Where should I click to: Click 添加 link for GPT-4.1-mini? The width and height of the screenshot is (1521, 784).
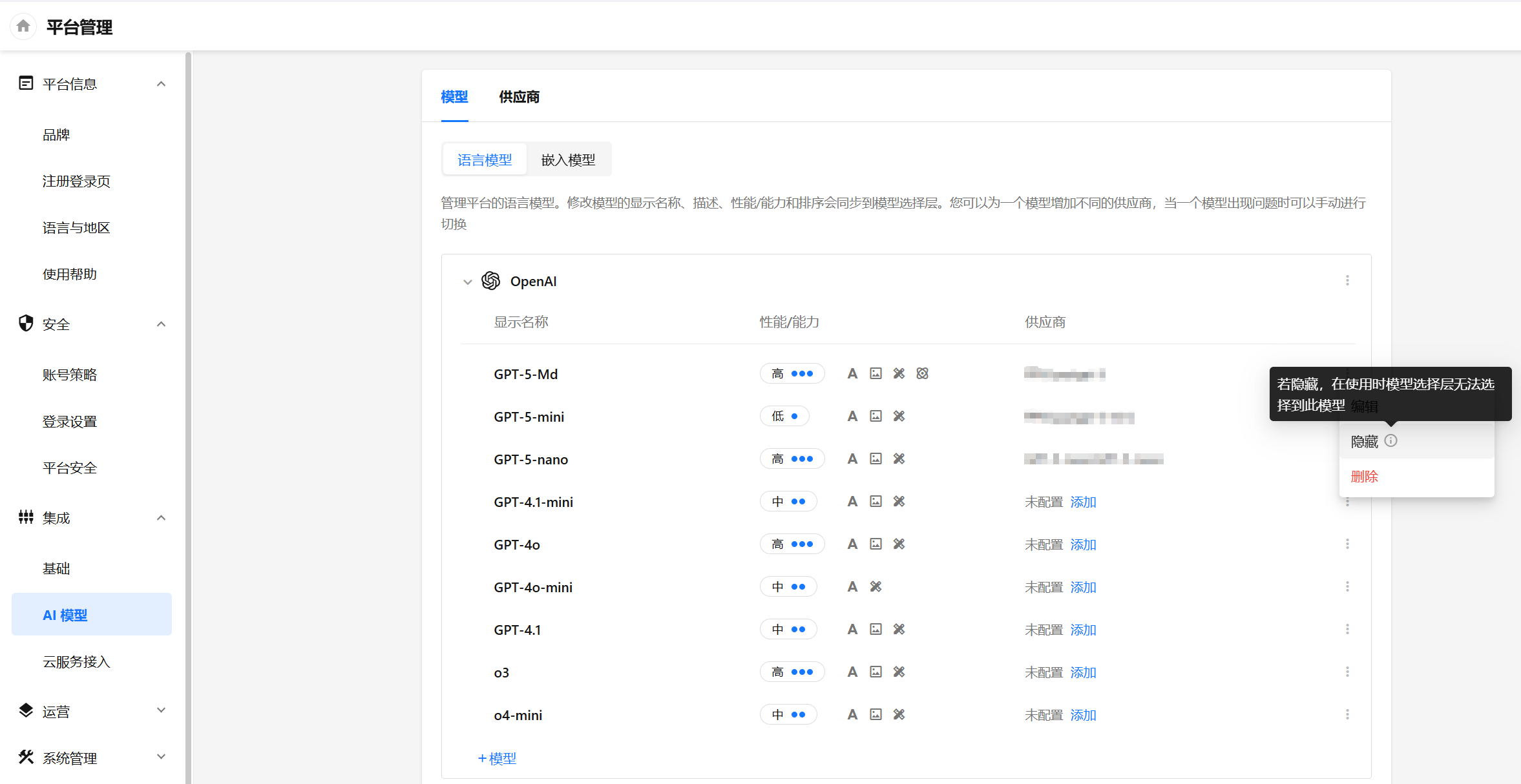(1083, 502)
